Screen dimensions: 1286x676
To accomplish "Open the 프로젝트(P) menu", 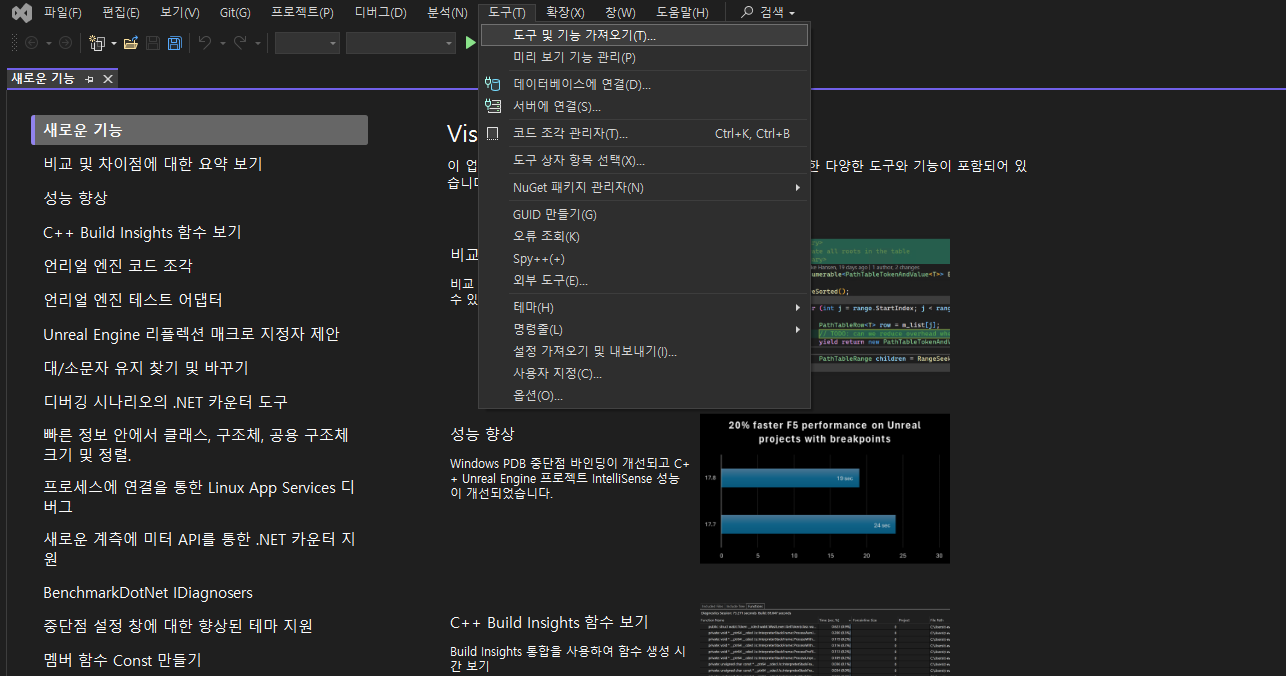I will click(302, 12).
